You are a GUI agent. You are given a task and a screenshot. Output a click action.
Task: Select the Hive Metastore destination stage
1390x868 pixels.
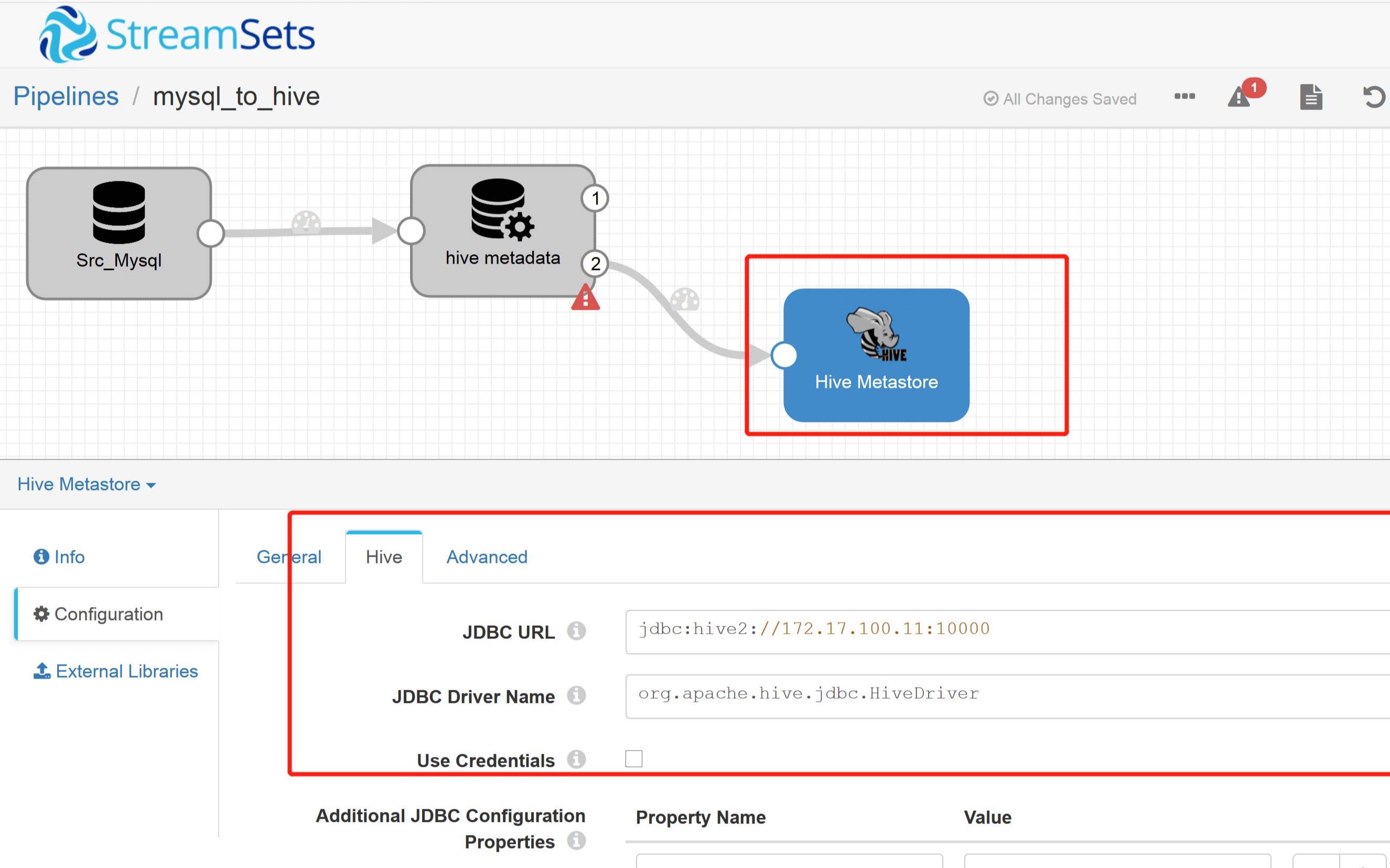click(x=876, y=356)
